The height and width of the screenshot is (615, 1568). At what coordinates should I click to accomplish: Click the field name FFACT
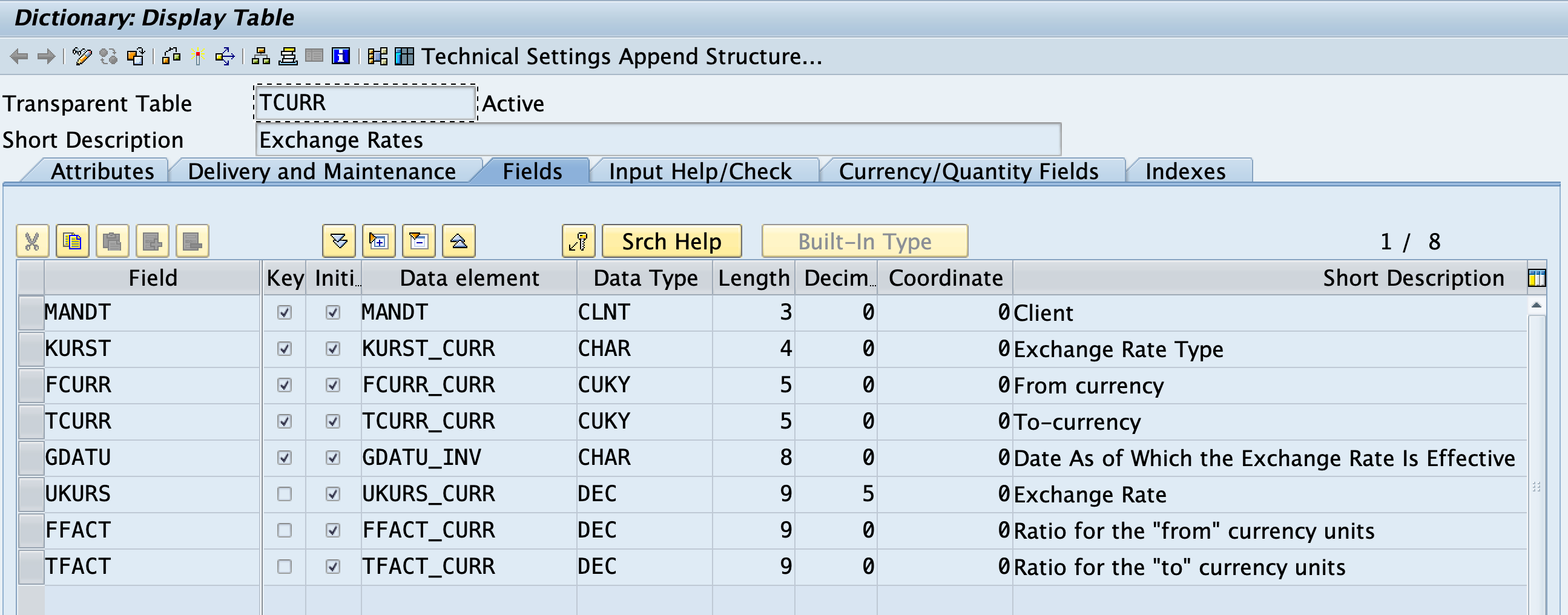78,530
